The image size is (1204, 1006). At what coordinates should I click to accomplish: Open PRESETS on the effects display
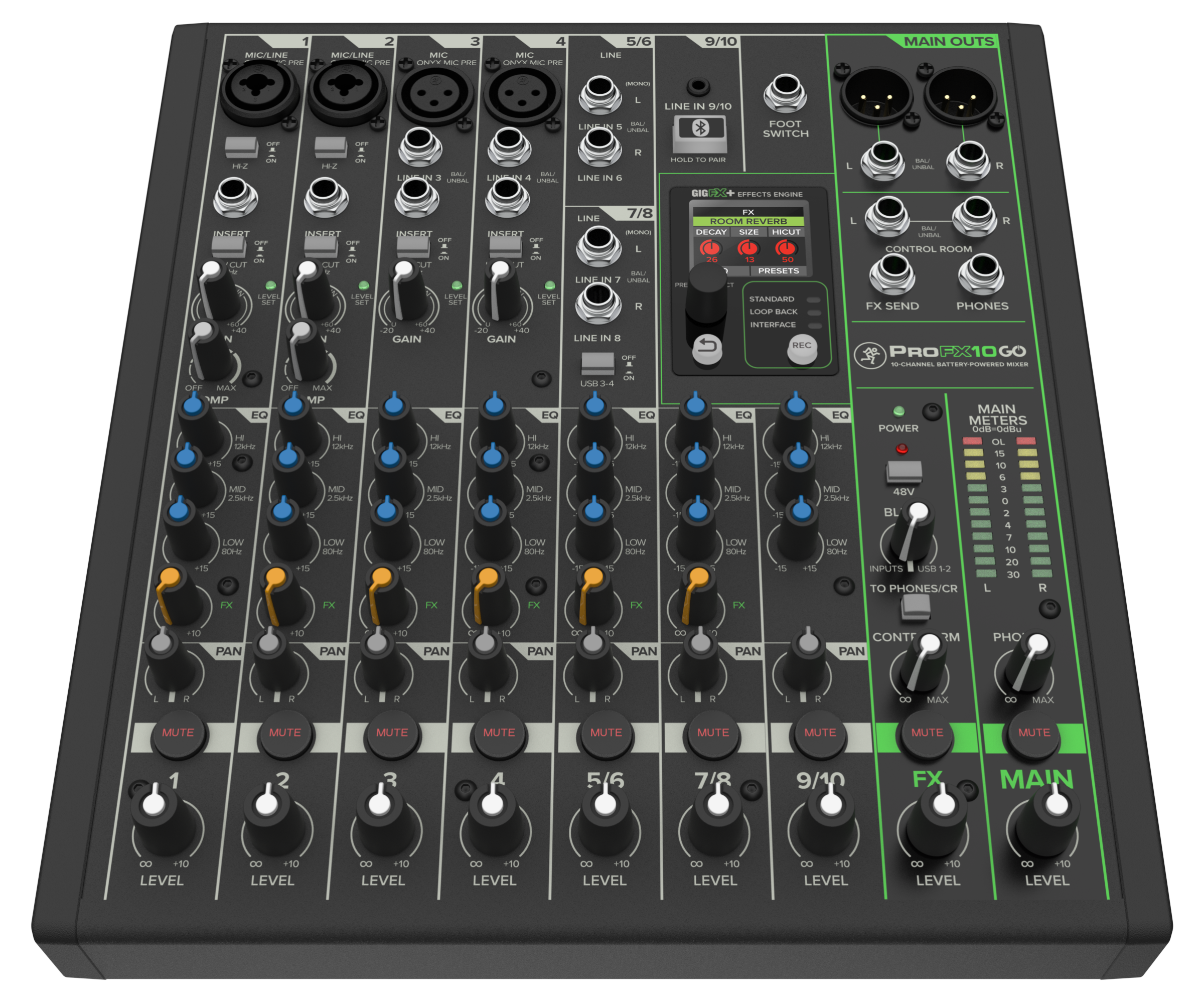click(778, 271)
